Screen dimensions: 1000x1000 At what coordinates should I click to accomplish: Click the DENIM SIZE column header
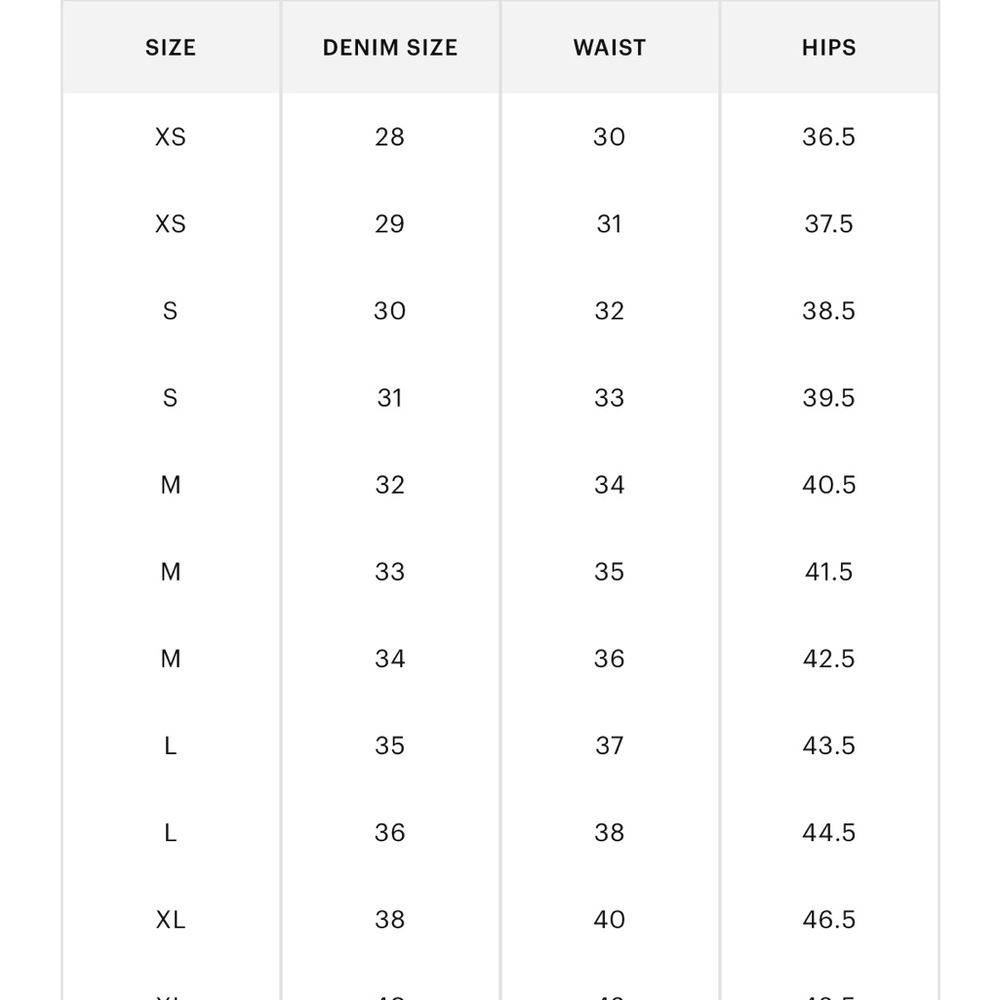[x=390, y=47]
